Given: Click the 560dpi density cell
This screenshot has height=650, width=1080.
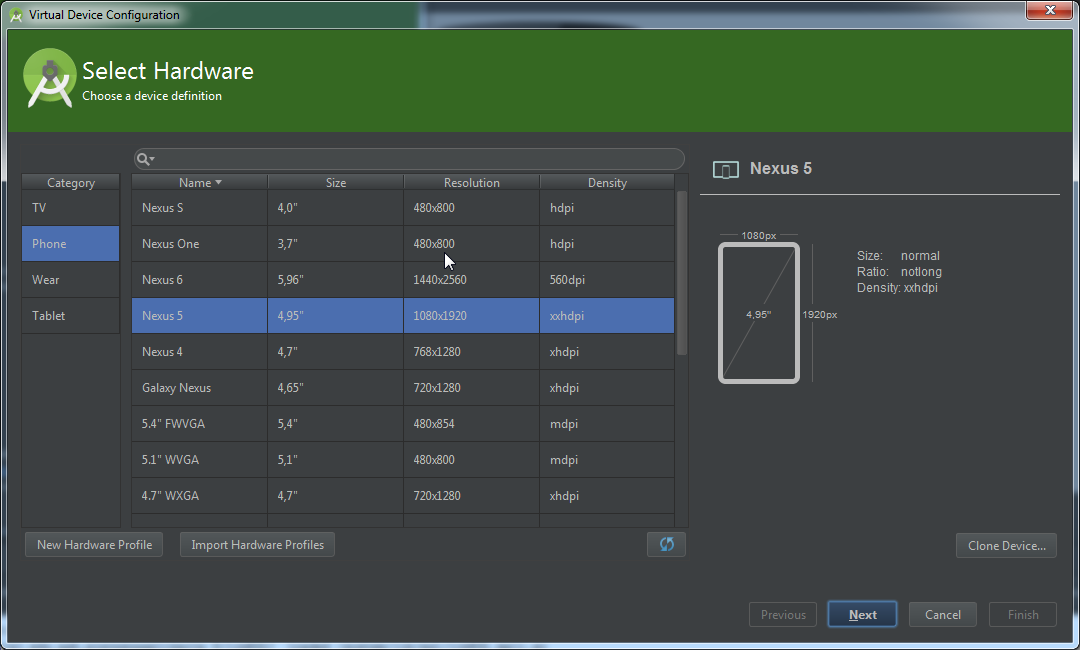Looking at the screenshot, I should [607, 280].
